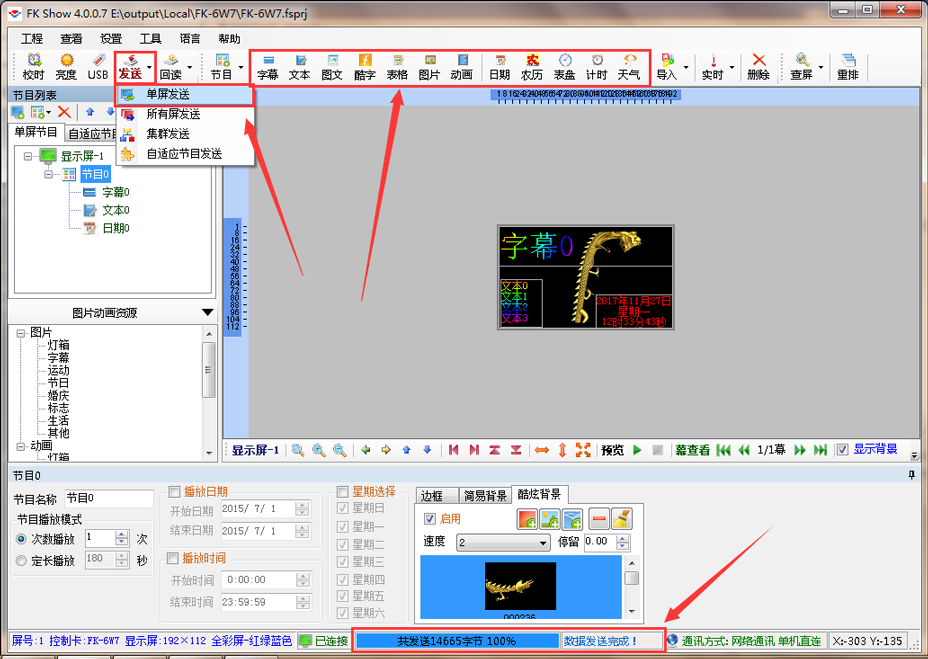
Task: Insert a 酷字 cool text area
Action: coord(365,67)
